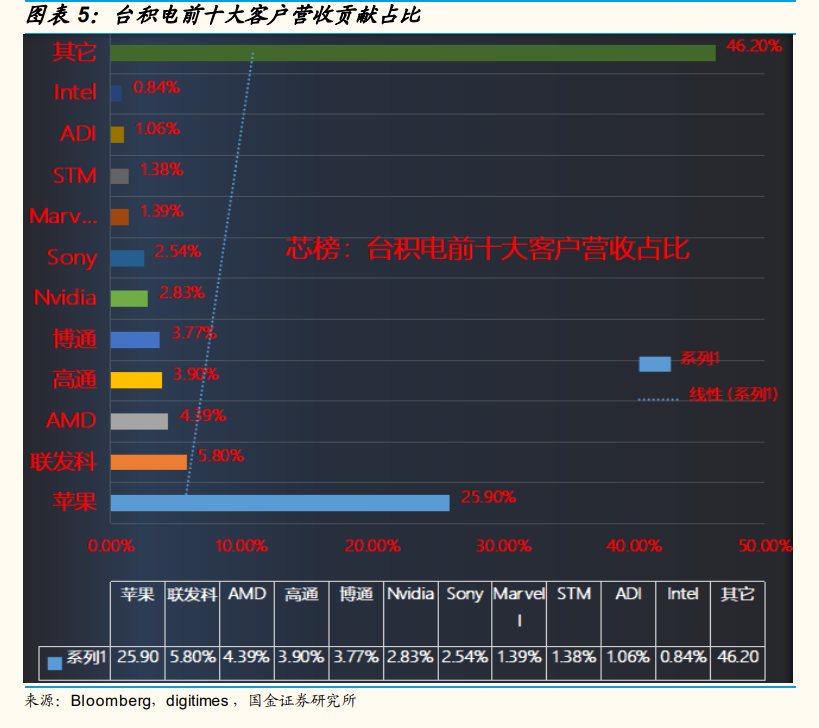Select the 高通 category label on the vertical axis

click(x=74, y=380)
